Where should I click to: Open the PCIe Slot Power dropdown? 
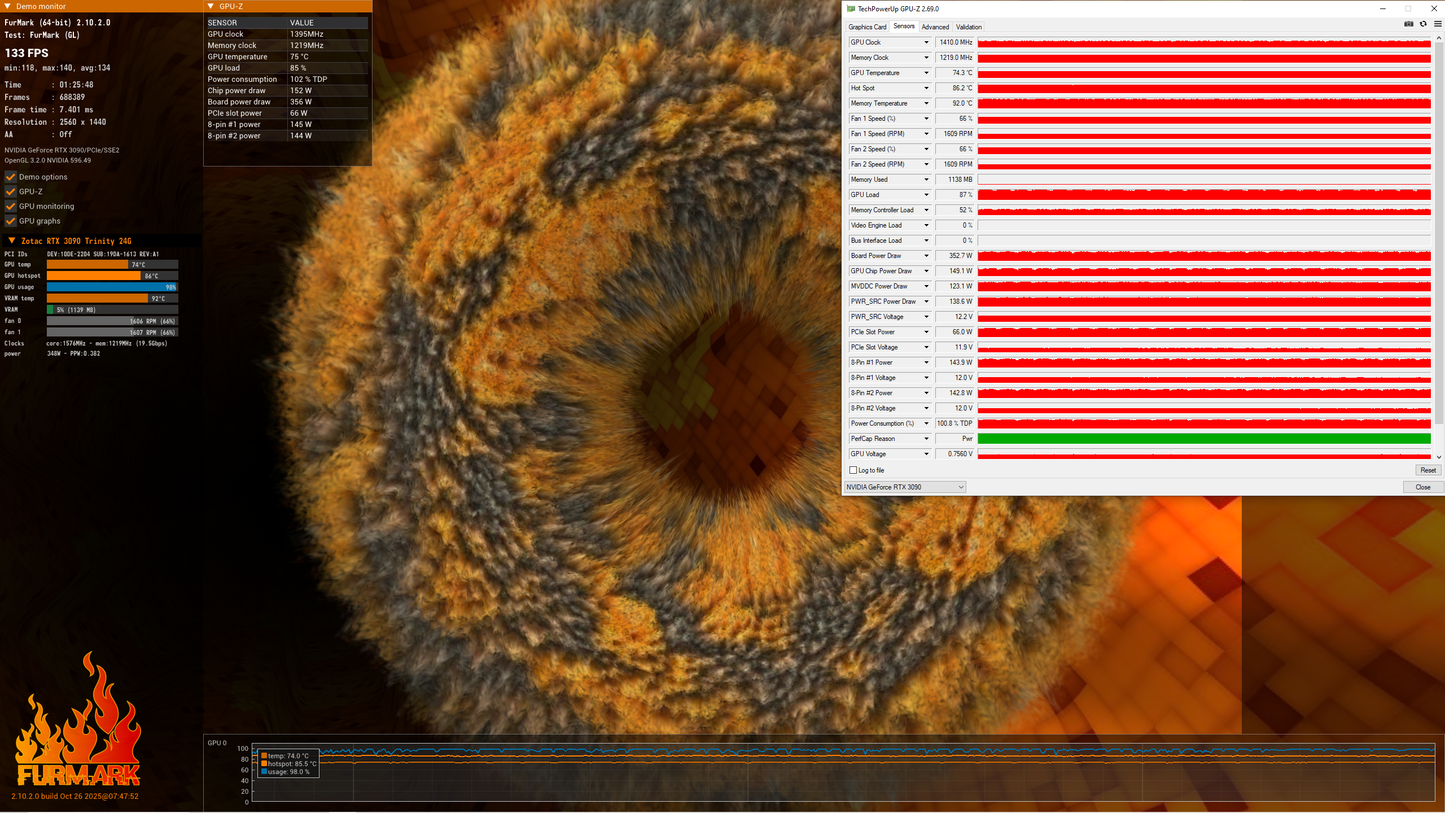(926, 332)
